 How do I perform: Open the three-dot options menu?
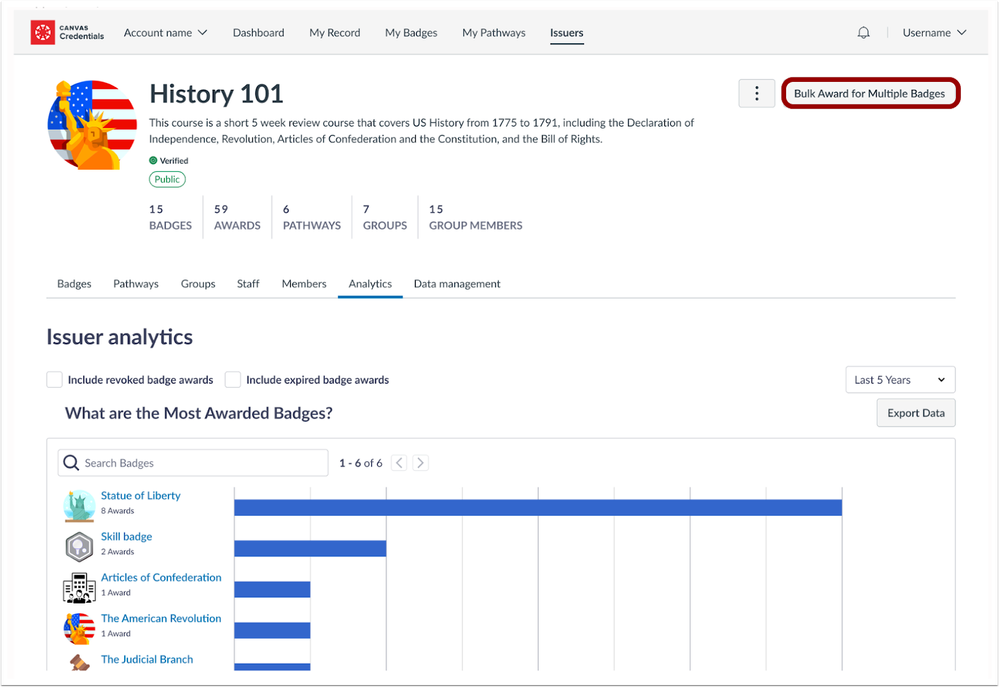pyautogui.click(x=756, y=94)
